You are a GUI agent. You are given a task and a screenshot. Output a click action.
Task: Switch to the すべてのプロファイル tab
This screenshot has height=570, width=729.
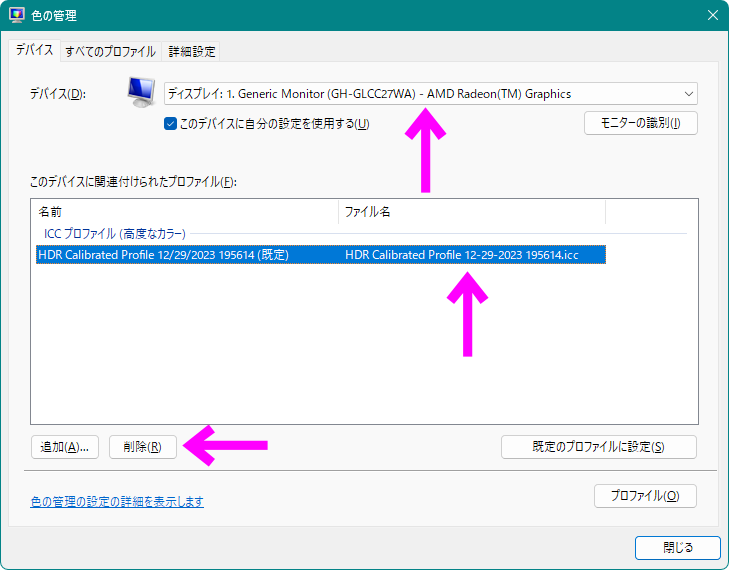[x=111, y=51]
